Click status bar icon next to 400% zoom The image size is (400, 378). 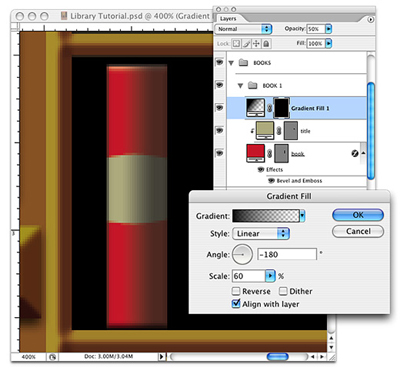click(52, 357)
